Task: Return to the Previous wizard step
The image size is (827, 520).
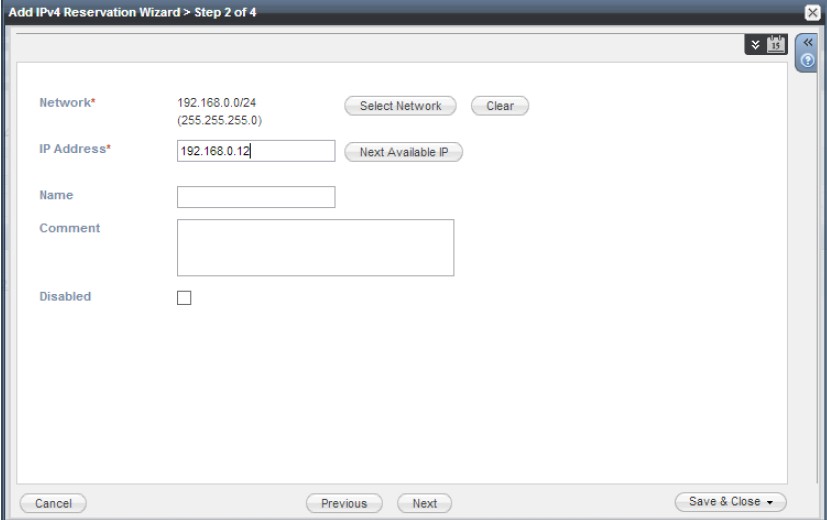Action: pyautogui.click(x=343, y=503)
